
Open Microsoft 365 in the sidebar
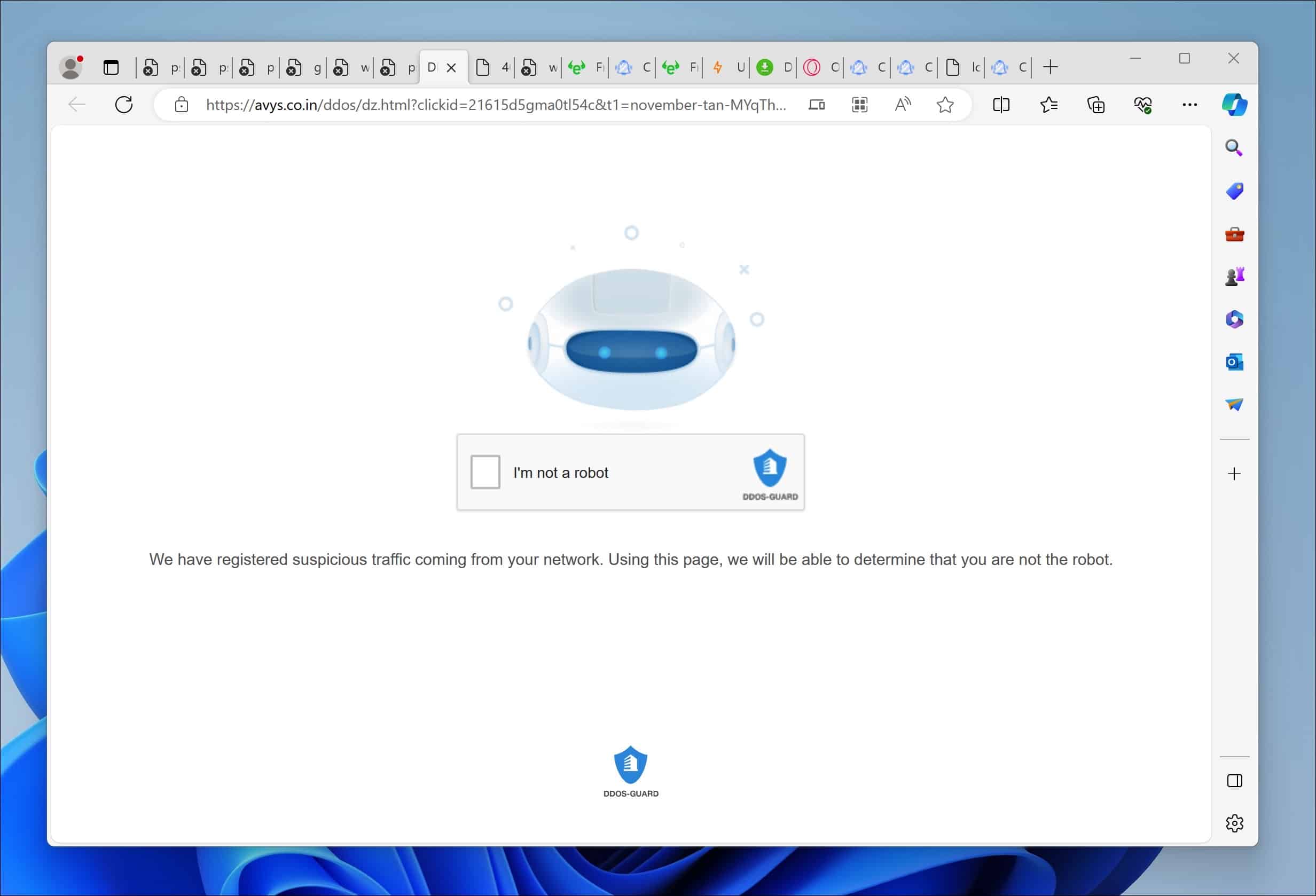pyautogui.click(x=1234, y=319)
